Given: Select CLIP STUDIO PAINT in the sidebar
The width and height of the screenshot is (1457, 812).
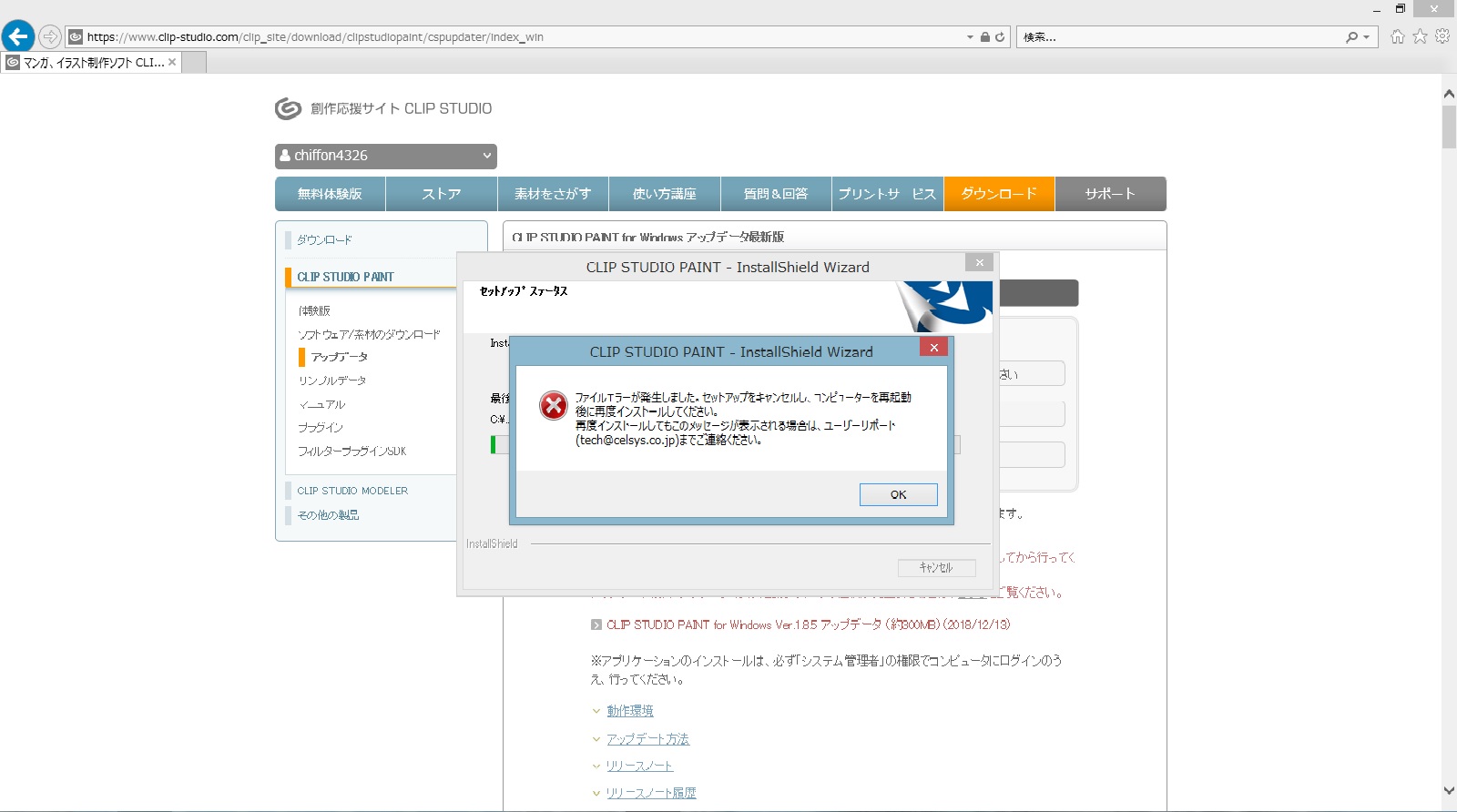Looking at the screenshot, I should point(346,277).
